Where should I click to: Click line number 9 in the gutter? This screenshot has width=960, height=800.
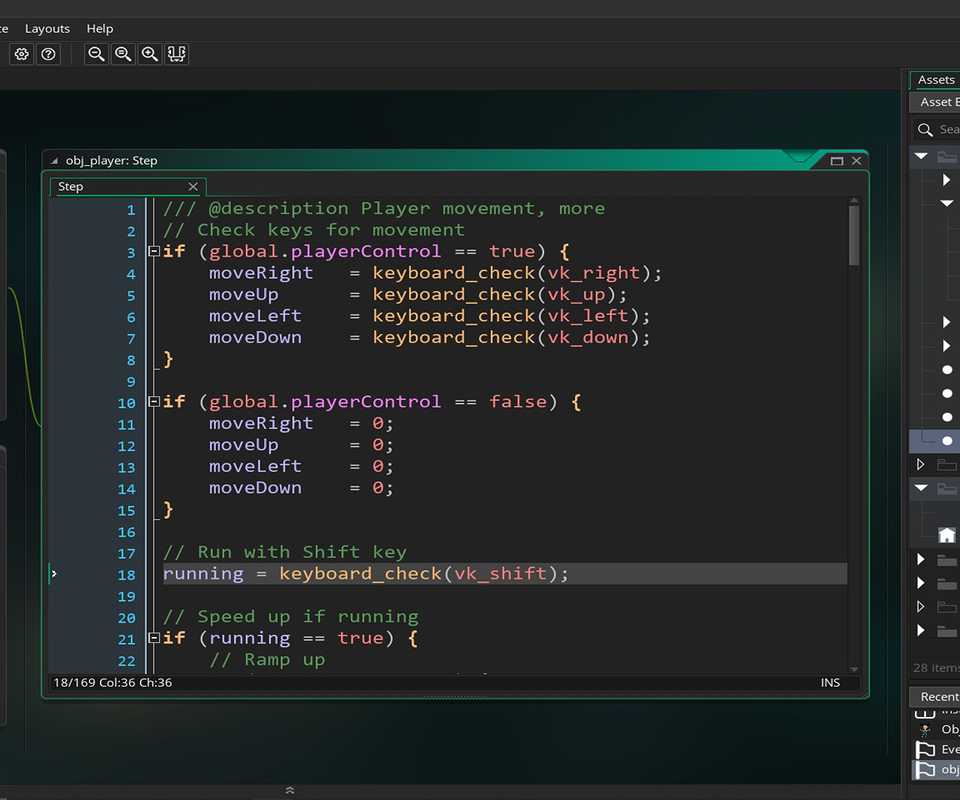131,382
